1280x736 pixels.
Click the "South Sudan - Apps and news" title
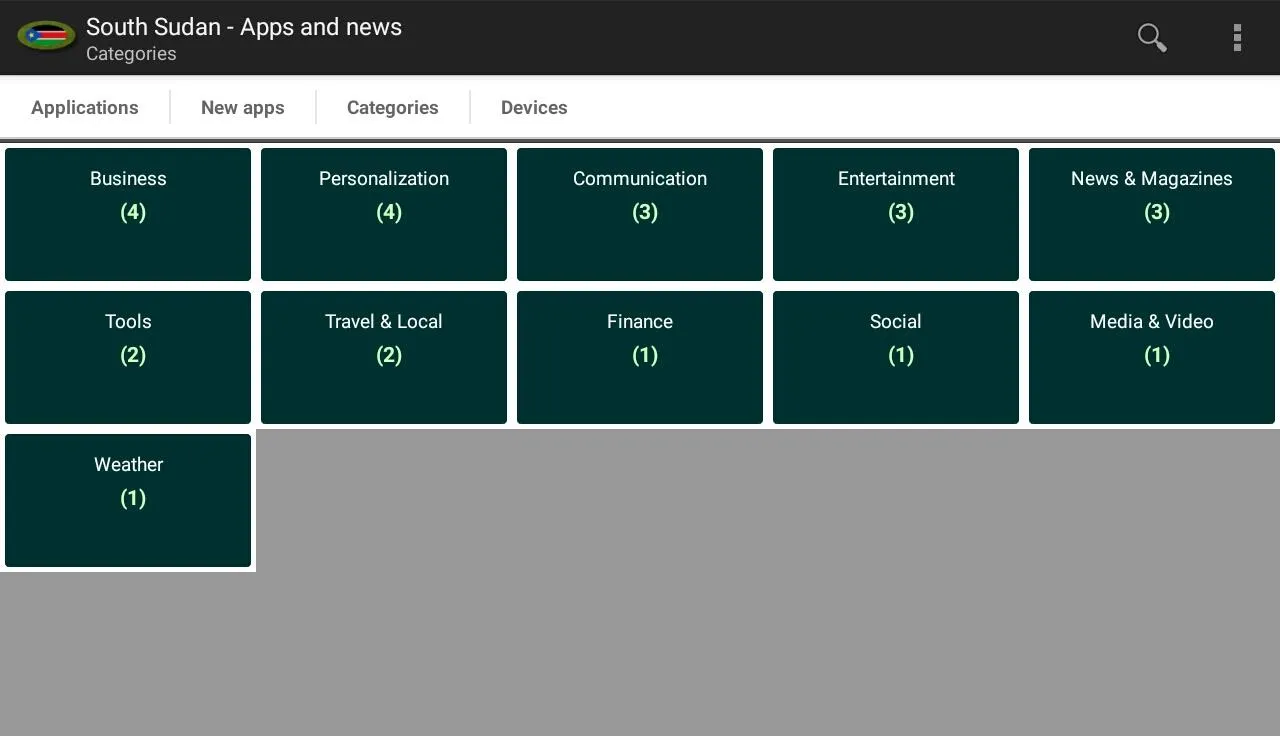(244, 27)
